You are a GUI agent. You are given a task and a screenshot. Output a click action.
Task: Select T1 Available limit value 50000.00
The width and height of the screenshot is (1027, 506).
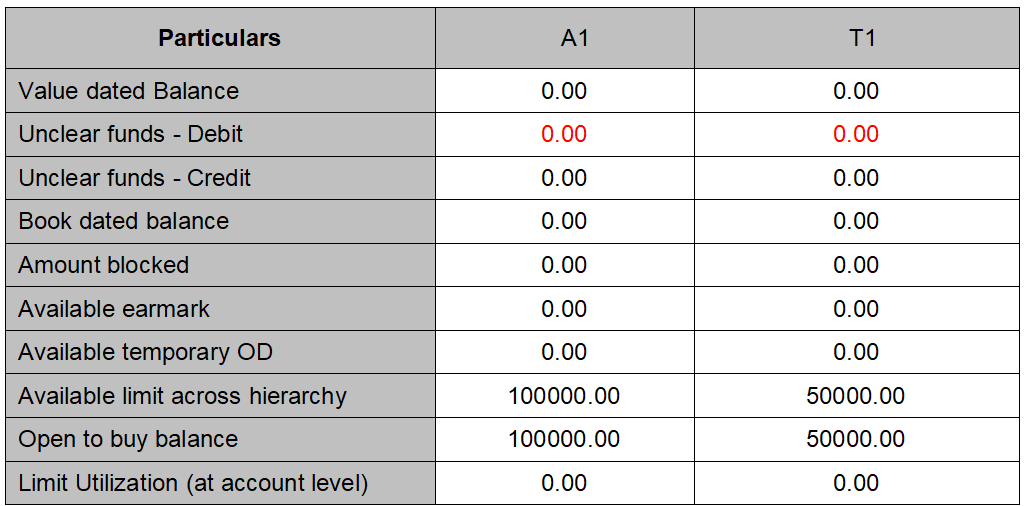(856, 396)
